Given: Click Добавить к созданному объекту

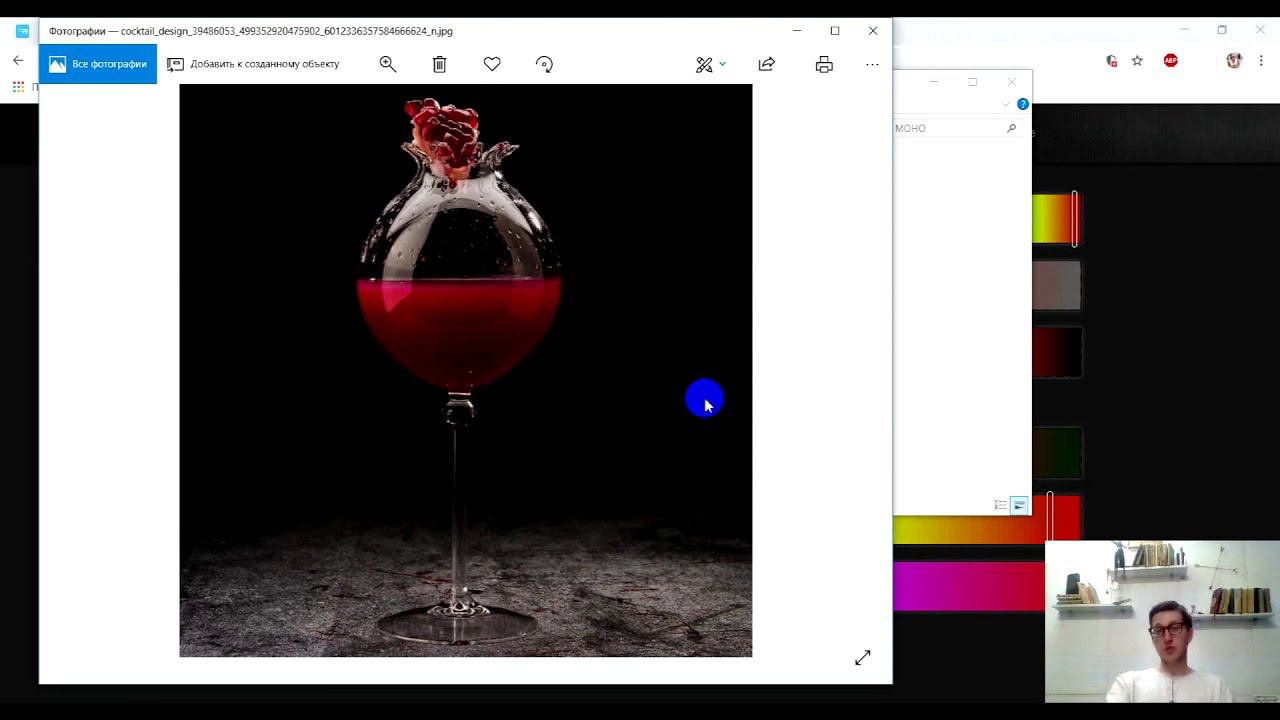Looking at the screenshot, I should [x=253, y=64].
